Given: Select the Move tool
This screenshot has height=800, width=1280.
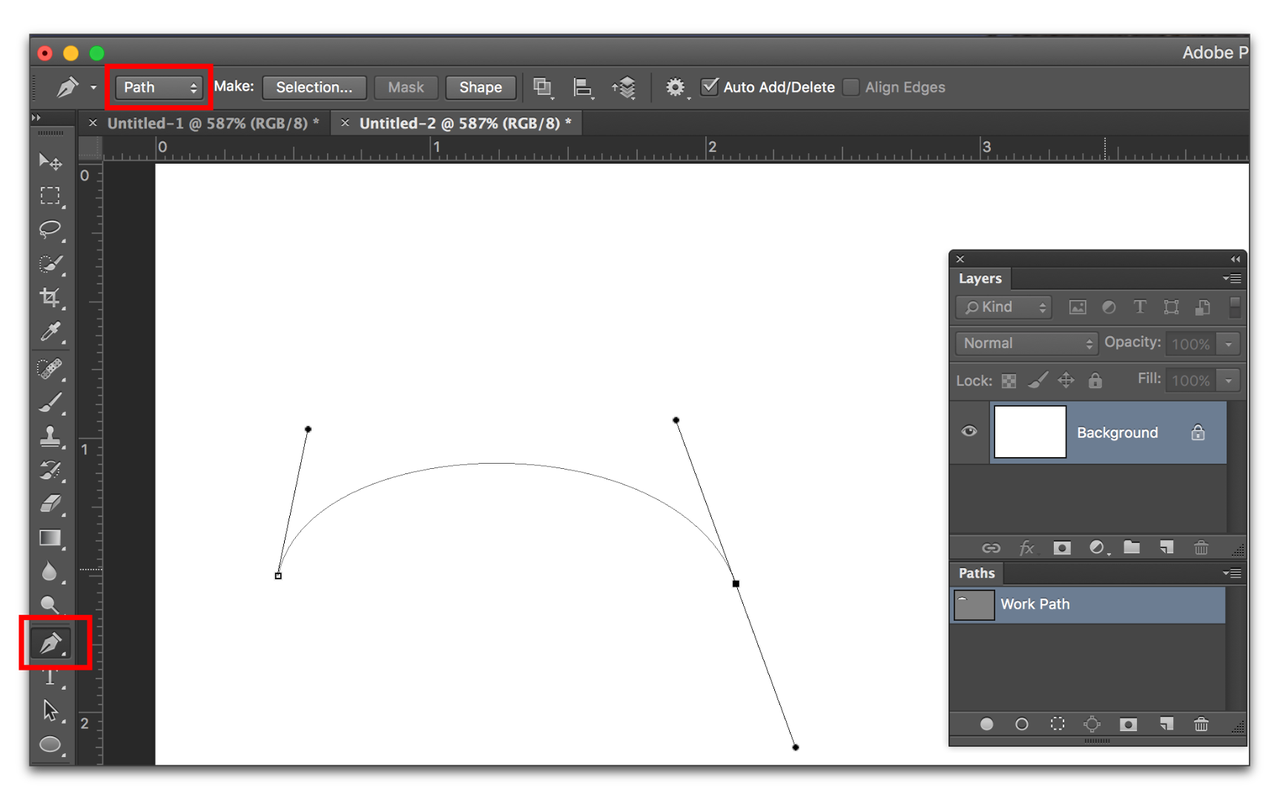Looking at the screenshot, I should click(52, 161).
